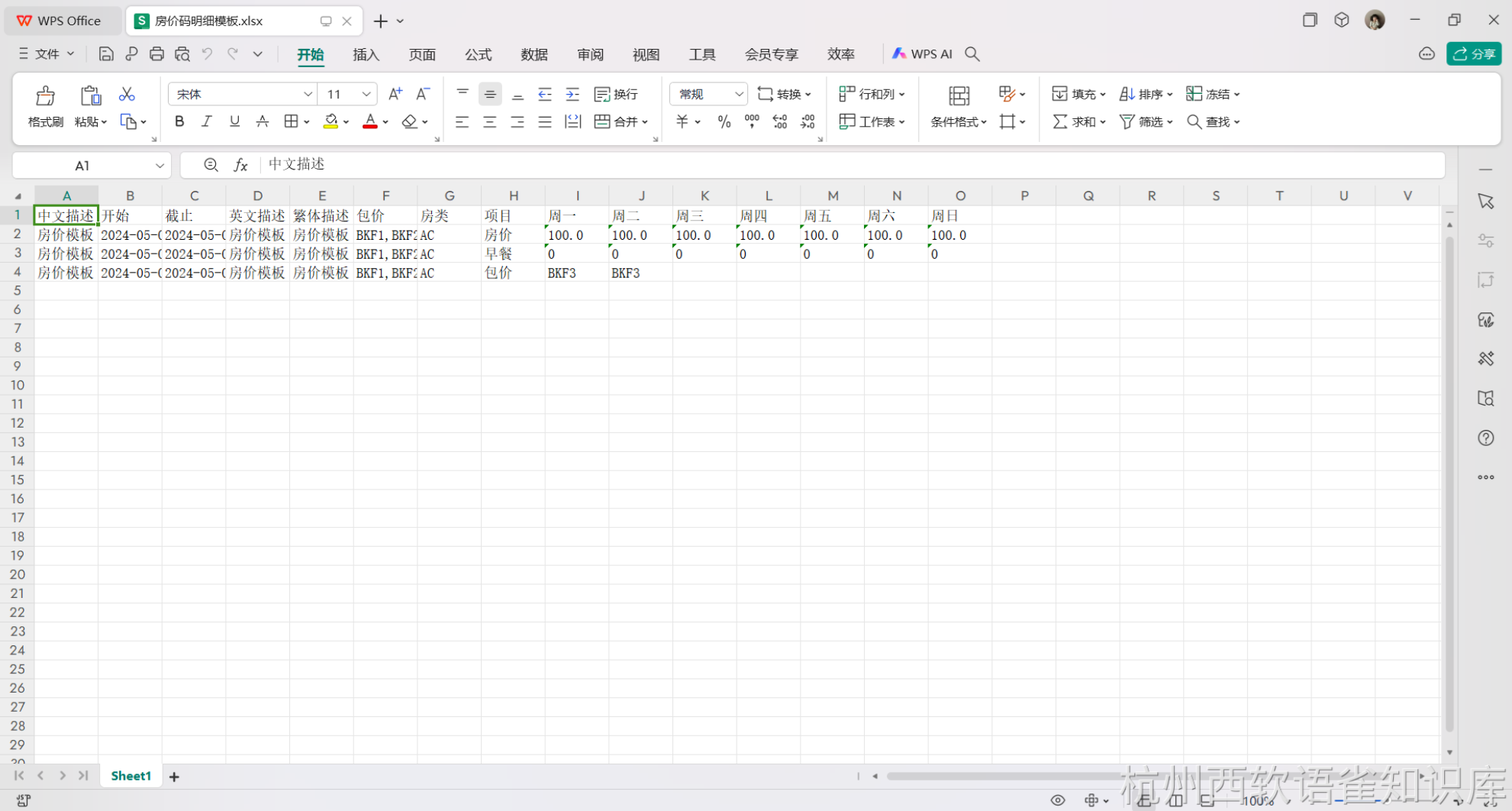The image size is (1512, 811).
Task: Expand the Sort (排序) dropdown
Action: click(x=1169, y=95)
